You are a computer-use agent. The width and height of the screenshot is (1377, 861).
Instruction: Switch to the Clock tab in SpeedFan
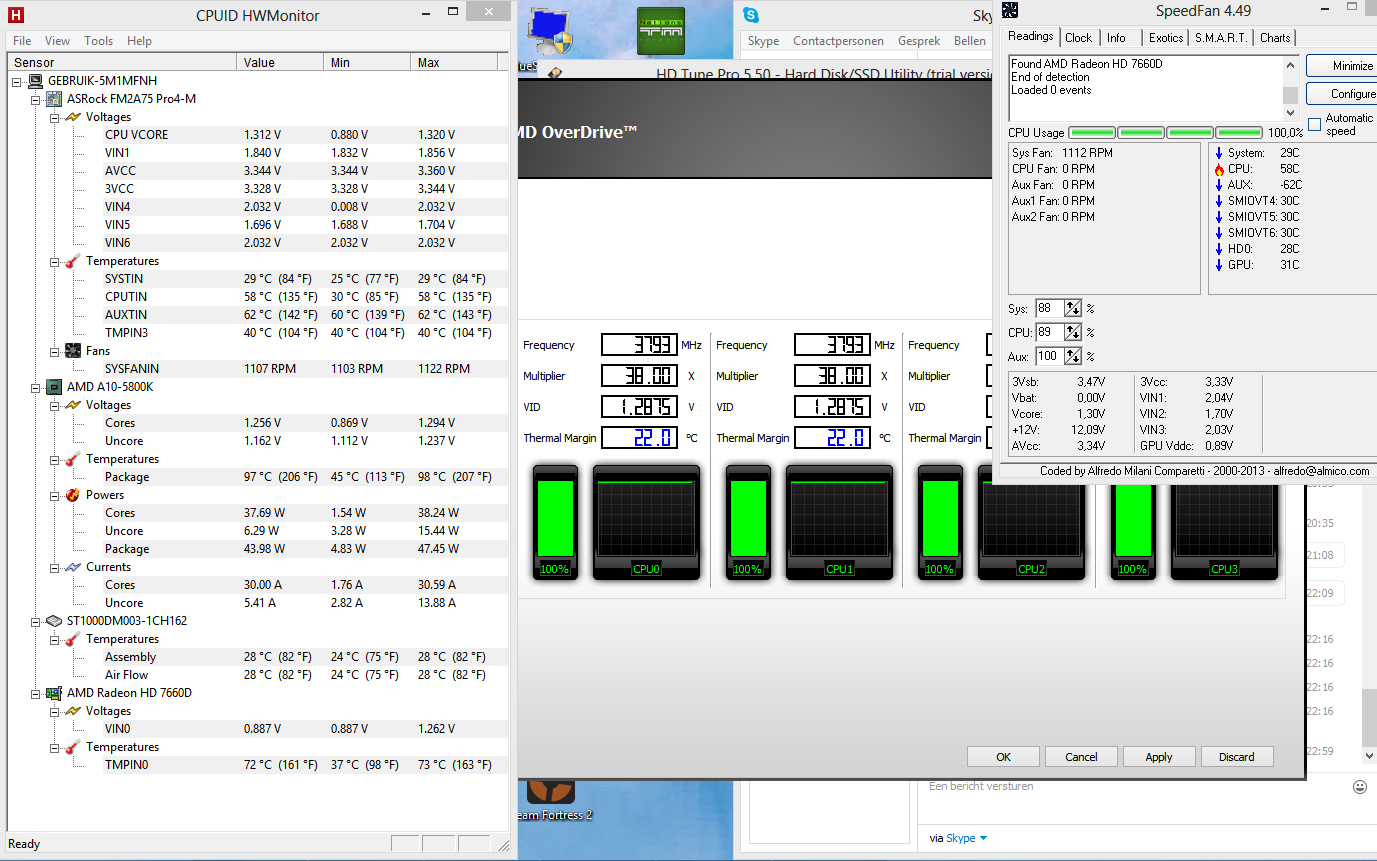click(x=1078, y=38)
